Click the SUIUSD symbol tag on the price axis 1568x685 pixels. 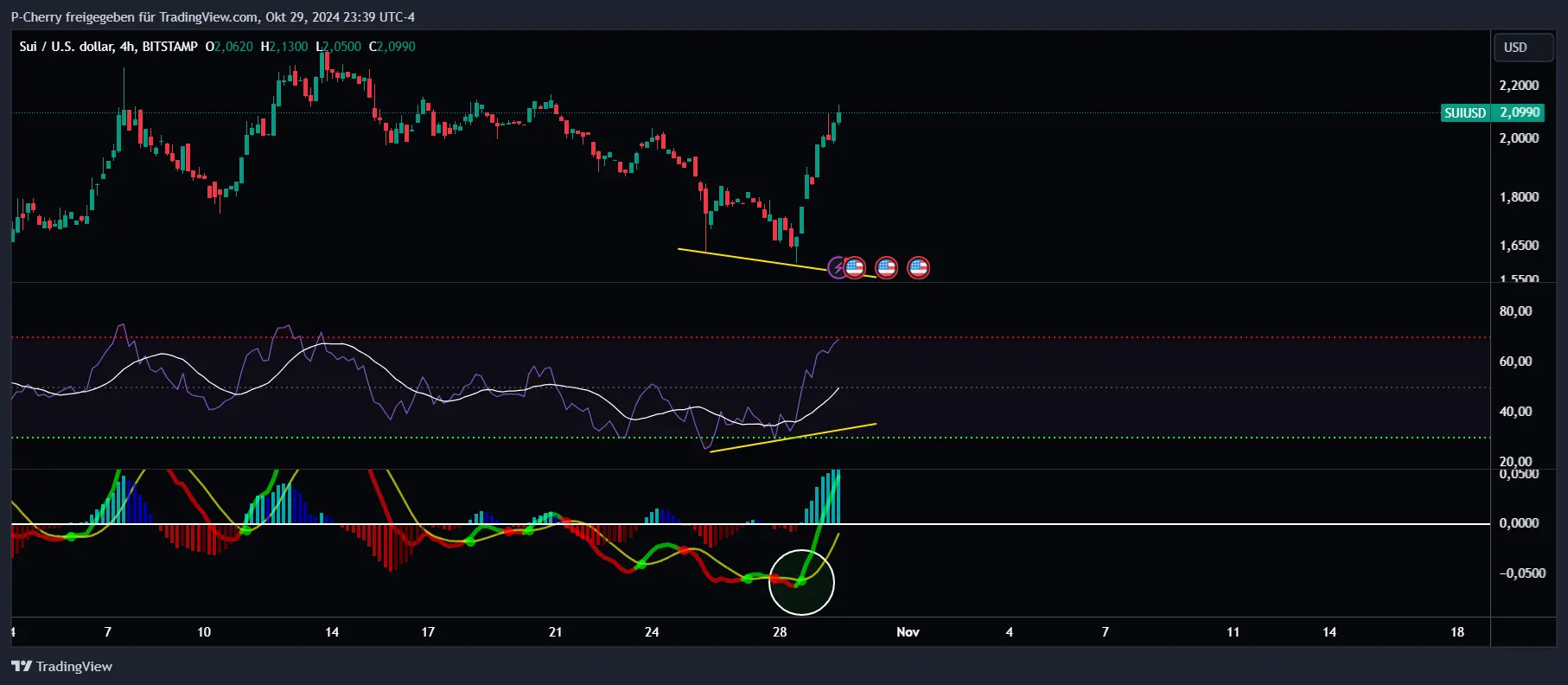[x=1465, y=112]
